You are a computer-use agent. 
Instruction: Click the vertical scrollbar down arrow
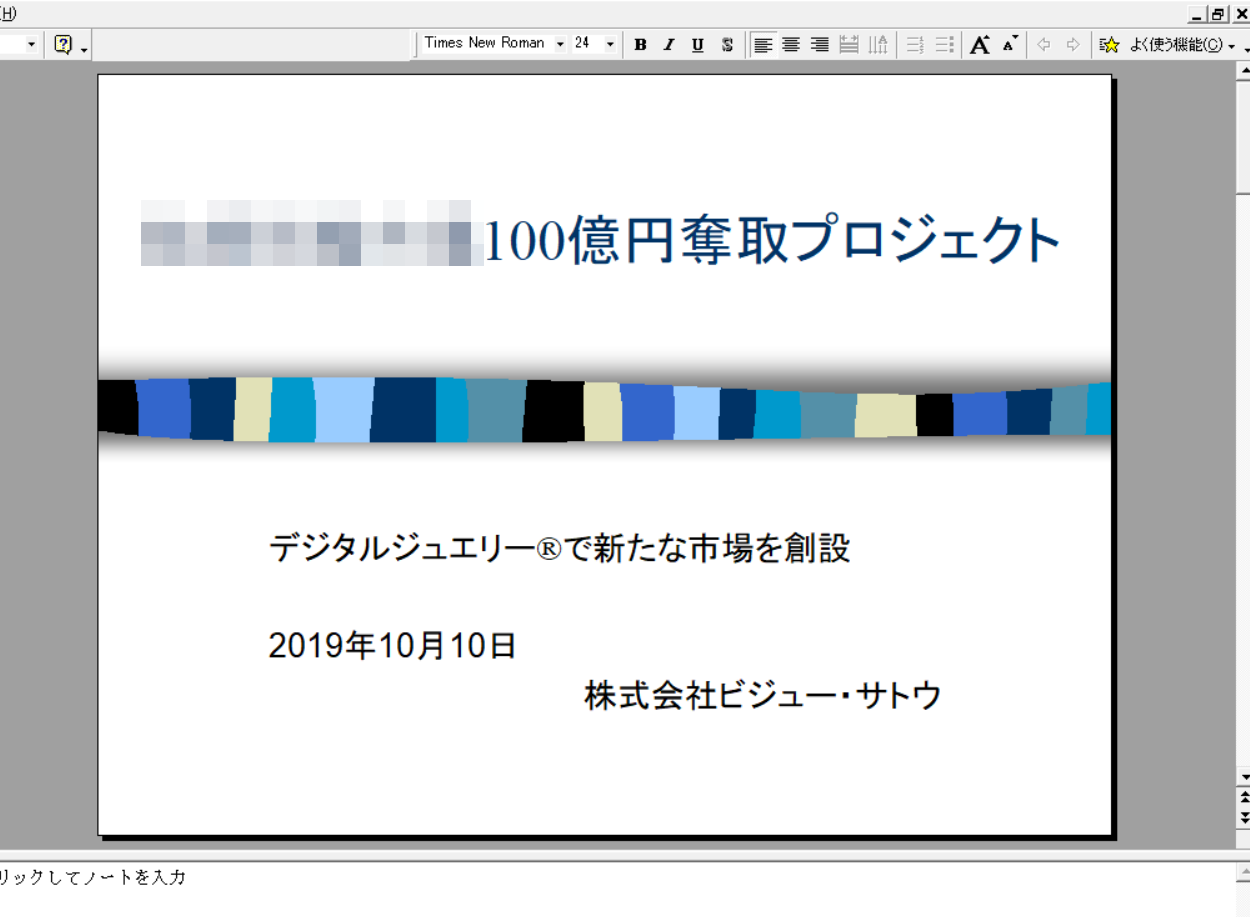1243,777
